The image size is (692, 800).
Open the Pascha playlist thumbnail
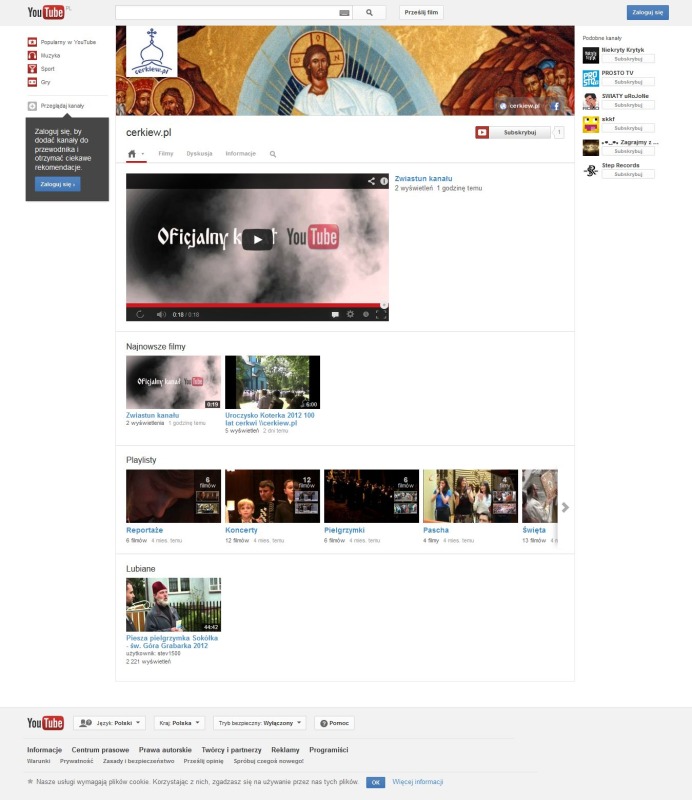coord(471,496)
